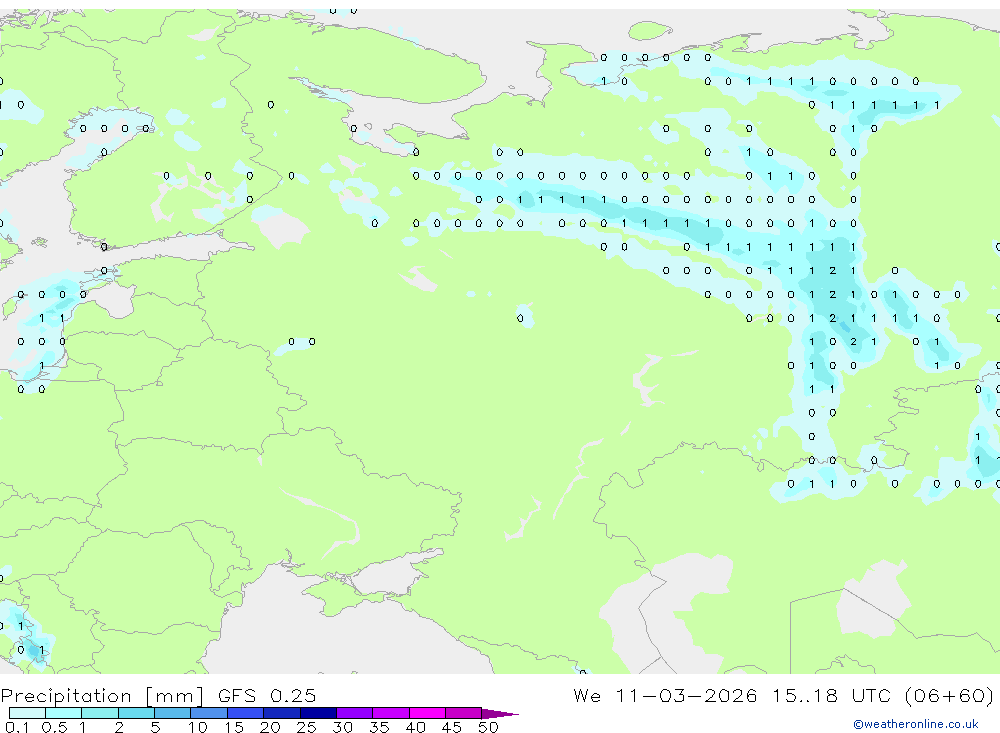Screen dimensions: 1000x733
Task: Pick the 15–20 mm legend color swatch
Action: [x=246, y=713]
